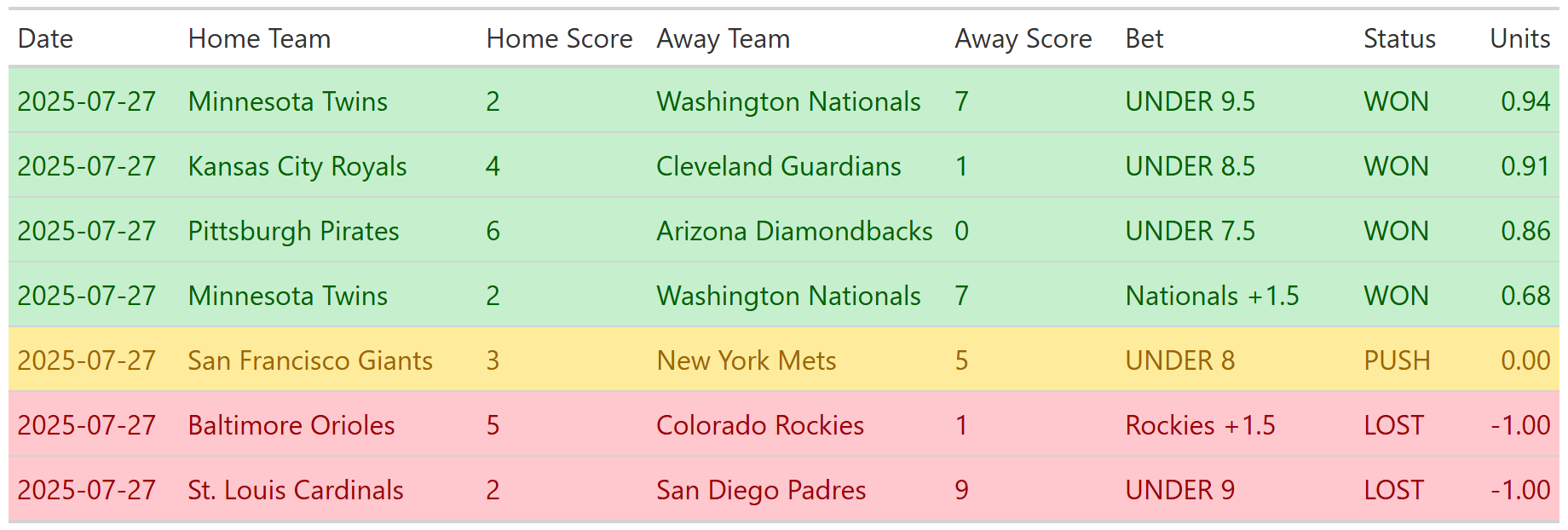Select the Kansas City Royals cell
1568x530 pixels.
point(297,166)
